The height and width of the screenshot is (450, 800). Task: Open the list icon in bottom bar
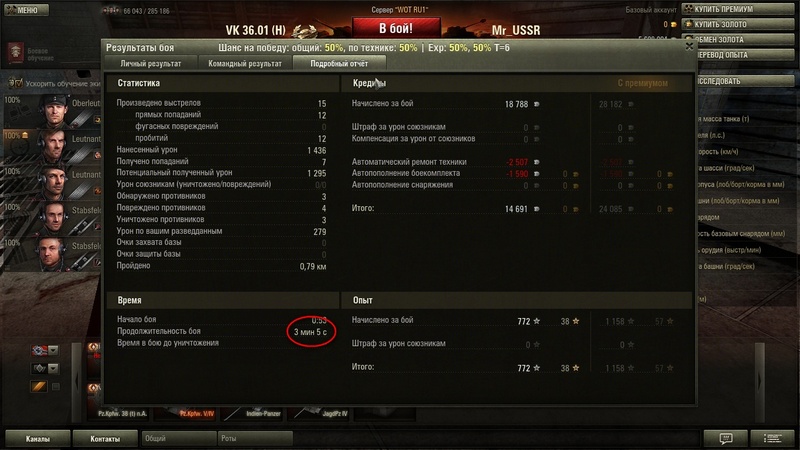pyautogui.click(x=771, y=438)
